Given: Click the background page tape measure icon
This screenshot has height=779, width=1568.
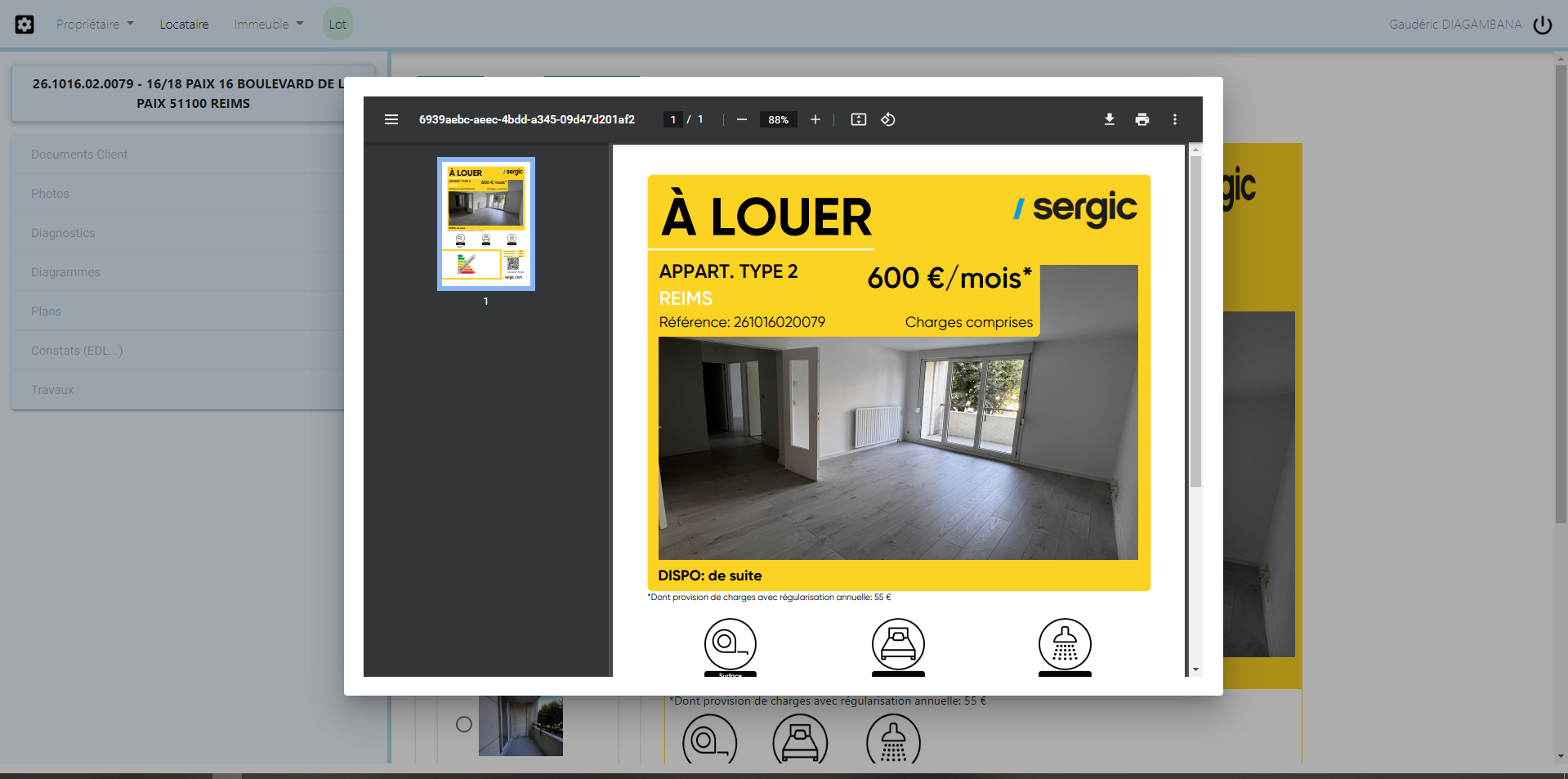Looking at the screenshot, I should [x=709, y=740].
